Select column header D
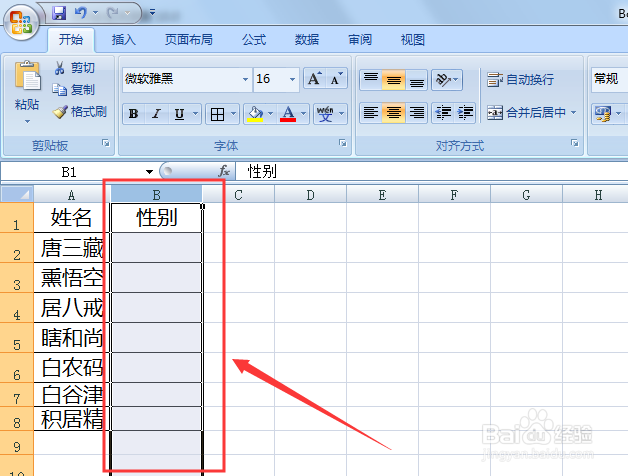 click(310, 195)
